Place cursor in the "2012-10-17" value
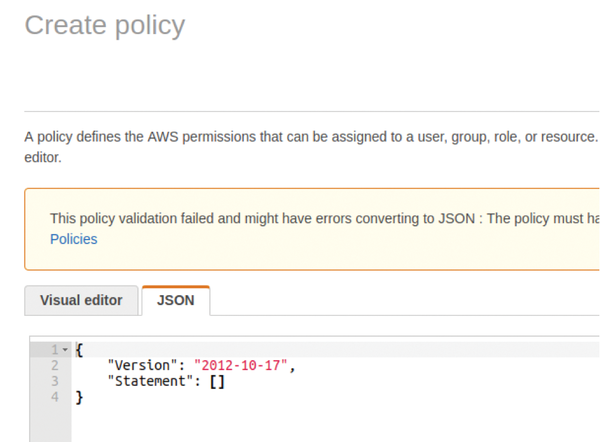 click(x=241, y=365)
